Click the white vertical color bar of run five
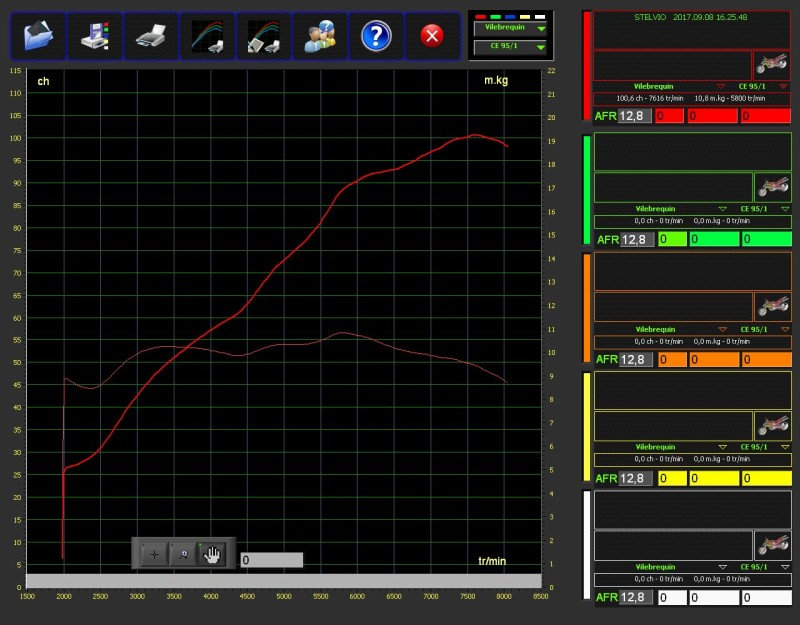 pos(587,545)
